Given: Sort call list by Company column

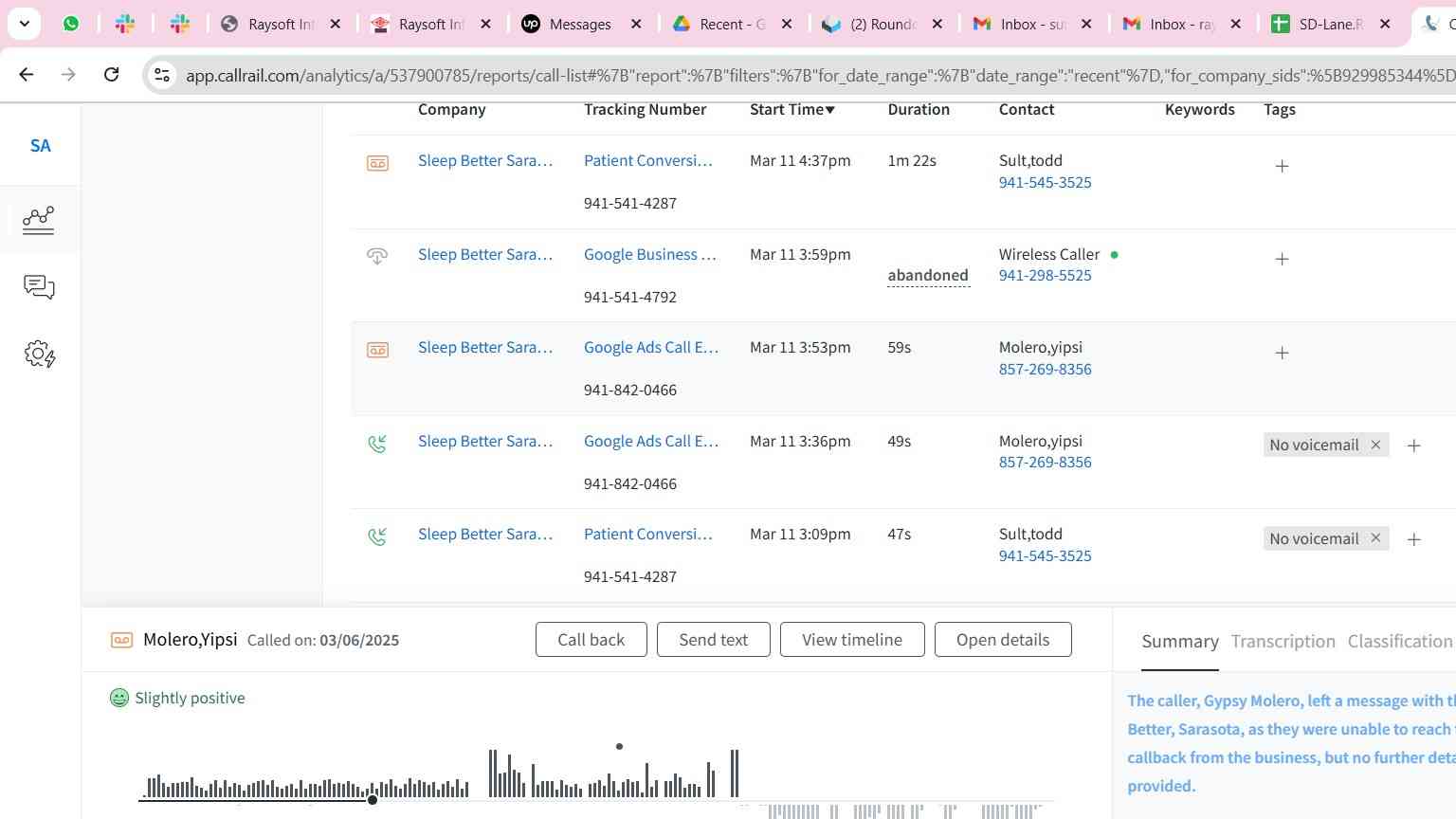Looking at the screenshot, I should pos(452,109).
